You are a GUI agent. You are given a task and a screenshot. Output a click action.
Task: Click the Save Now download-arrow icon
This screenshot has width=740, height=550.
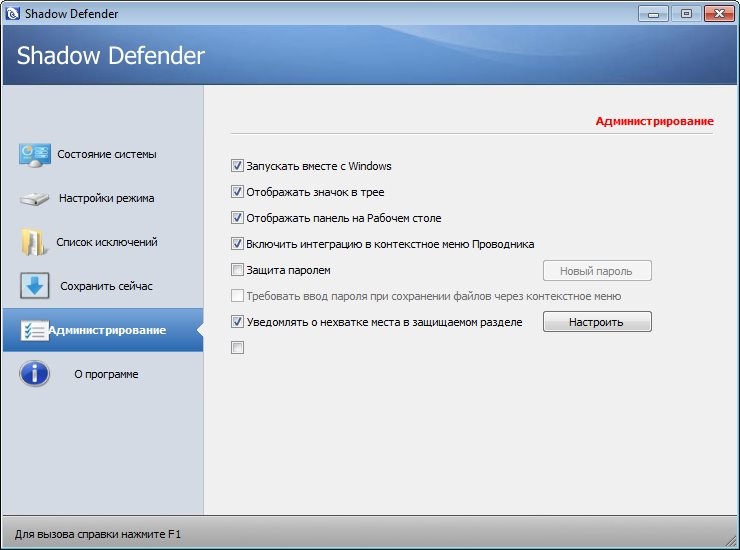[x=35, y=286]
